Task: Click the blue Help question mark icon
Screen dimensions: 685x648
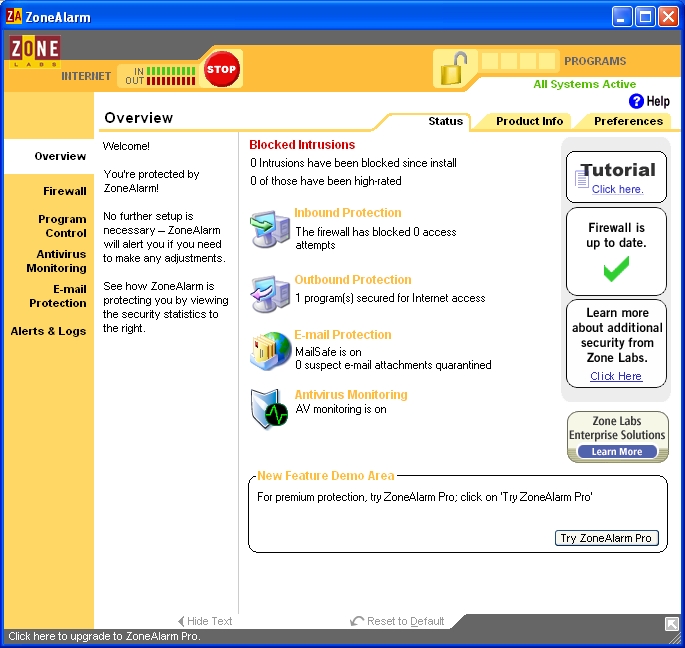Action: [636, 101]
